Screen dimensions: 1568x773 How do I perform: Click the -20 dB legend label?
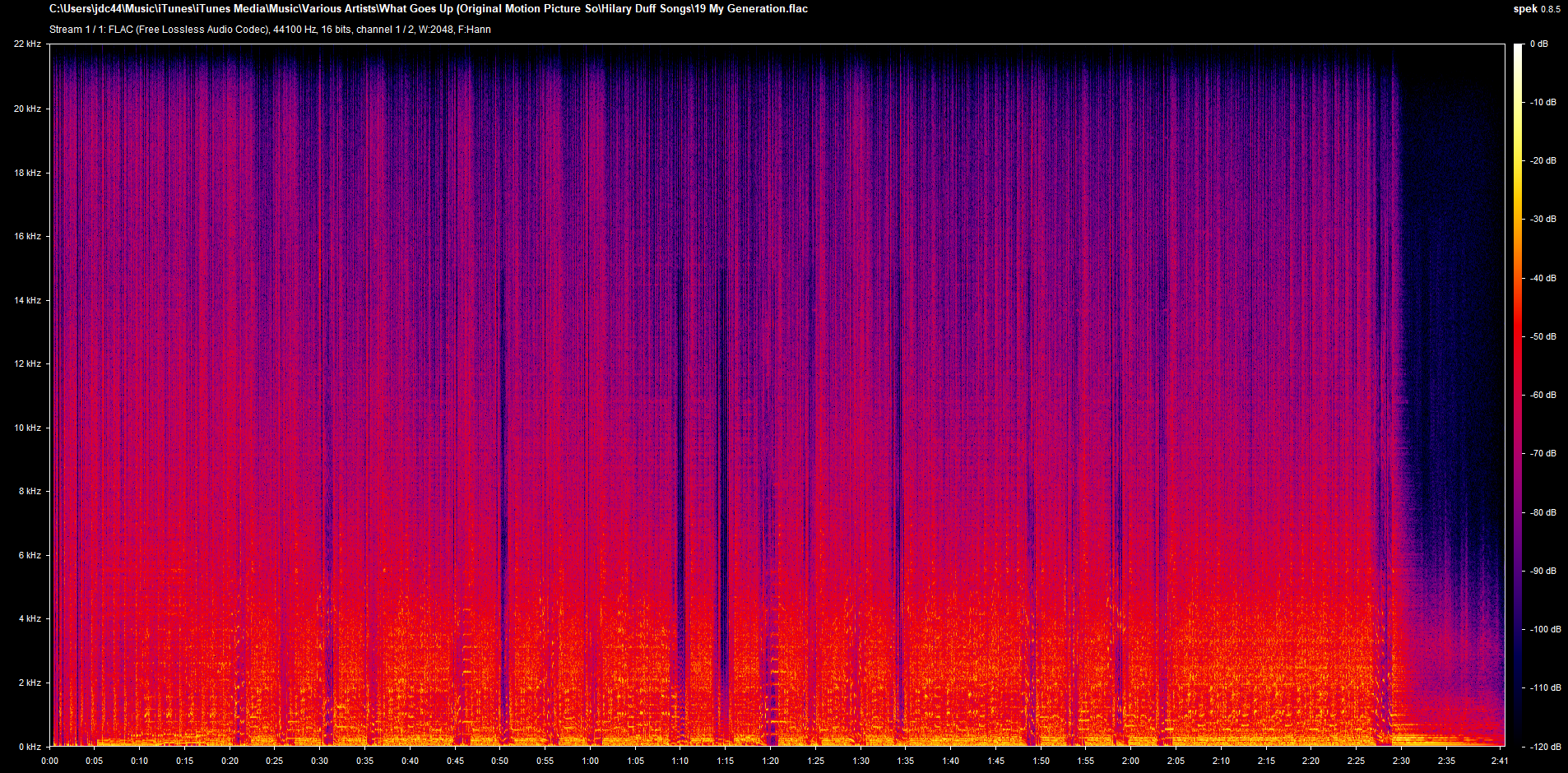(x=1543, y=160)
